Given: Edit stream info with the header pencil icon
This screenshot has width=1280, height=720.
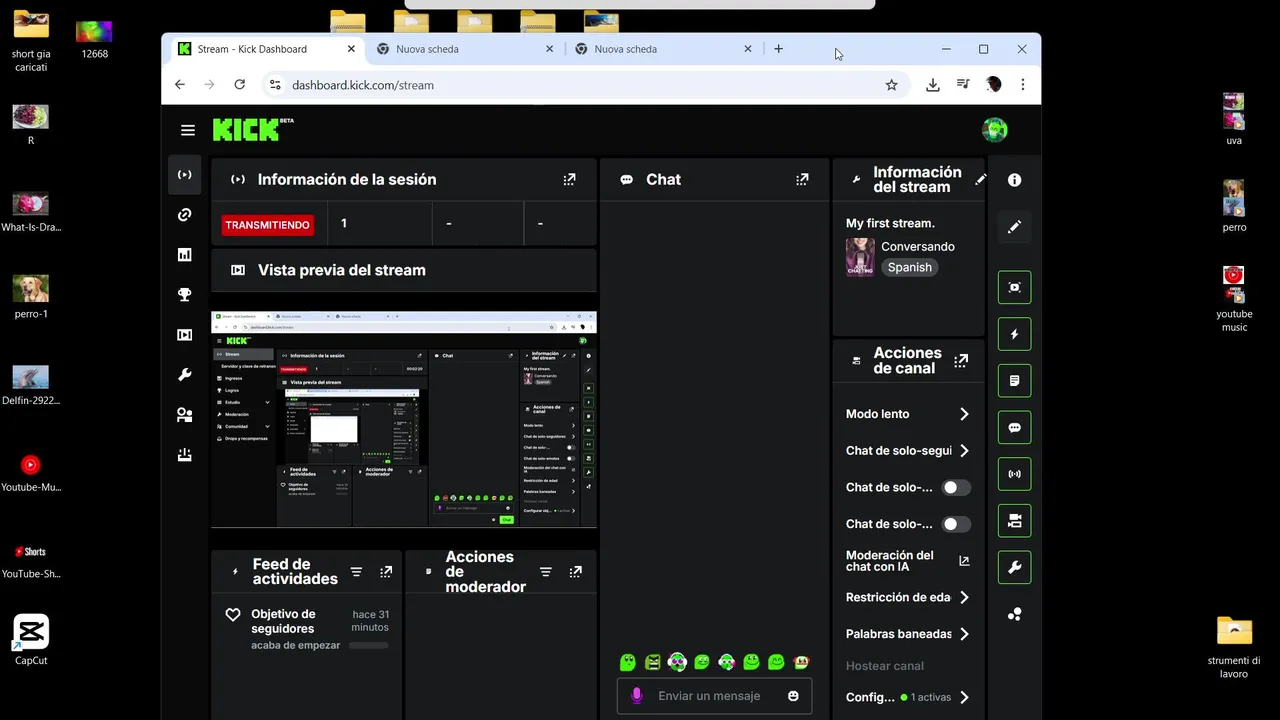Looking at the screenshot, I should pyautogui.click(x=981, y=180).
